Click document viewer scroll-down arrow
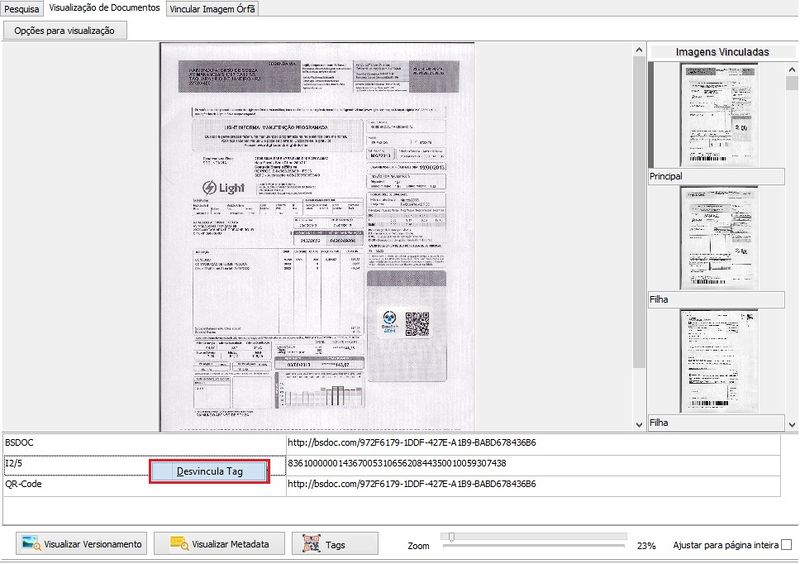The image size is (800, 564). coord(641,424)
